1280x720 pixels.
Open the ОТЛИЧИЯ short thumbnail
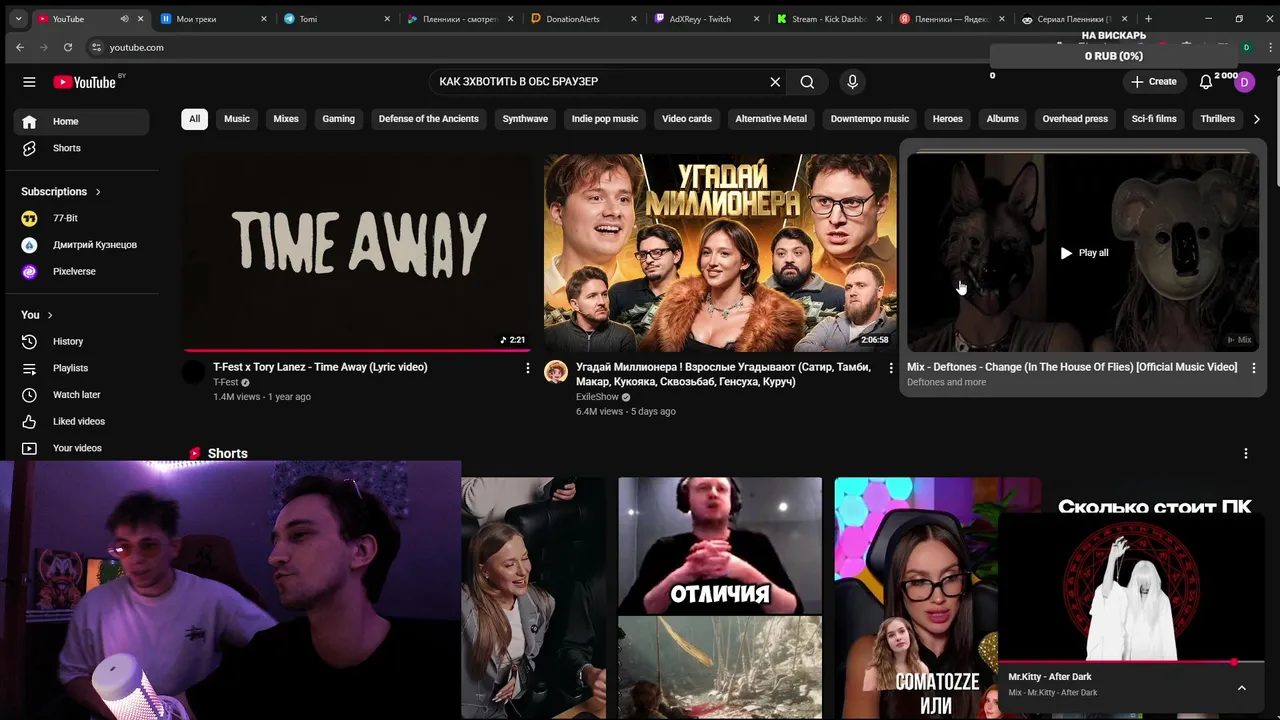pyautogui.click(x=720, y=598)
